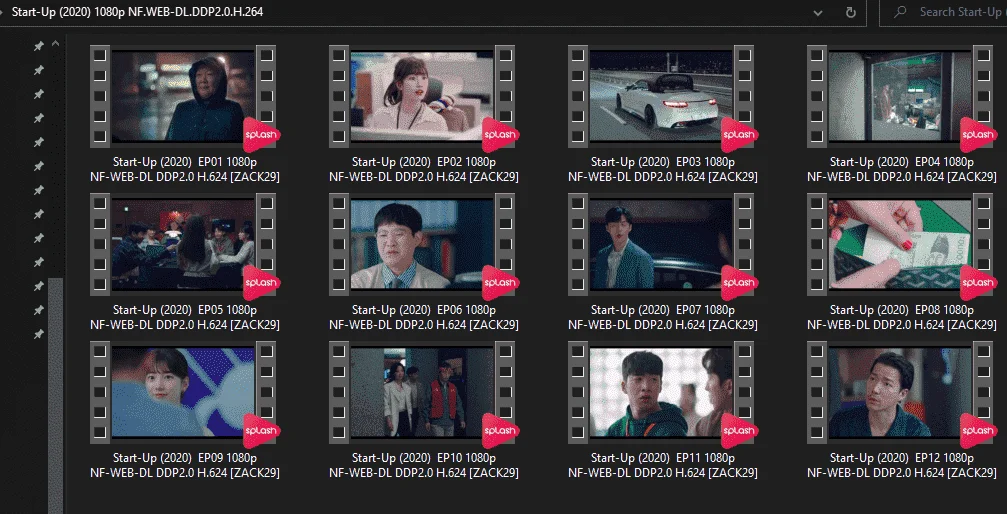Select the EP04 video thumbnail
Screen dimensions: 1007x514
900,96
